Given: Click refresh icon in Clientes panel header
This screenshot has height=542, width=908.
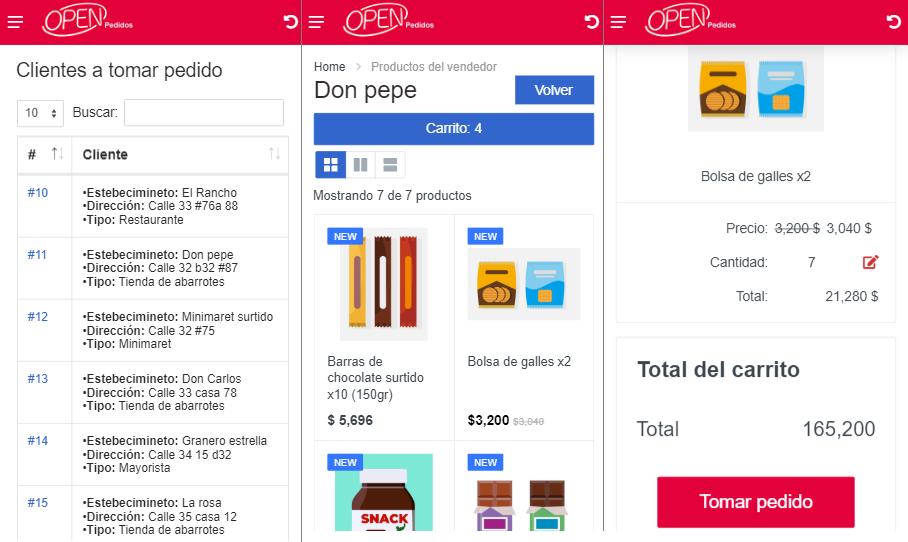Looking at the screenshot, I should [x=290, y=22].
